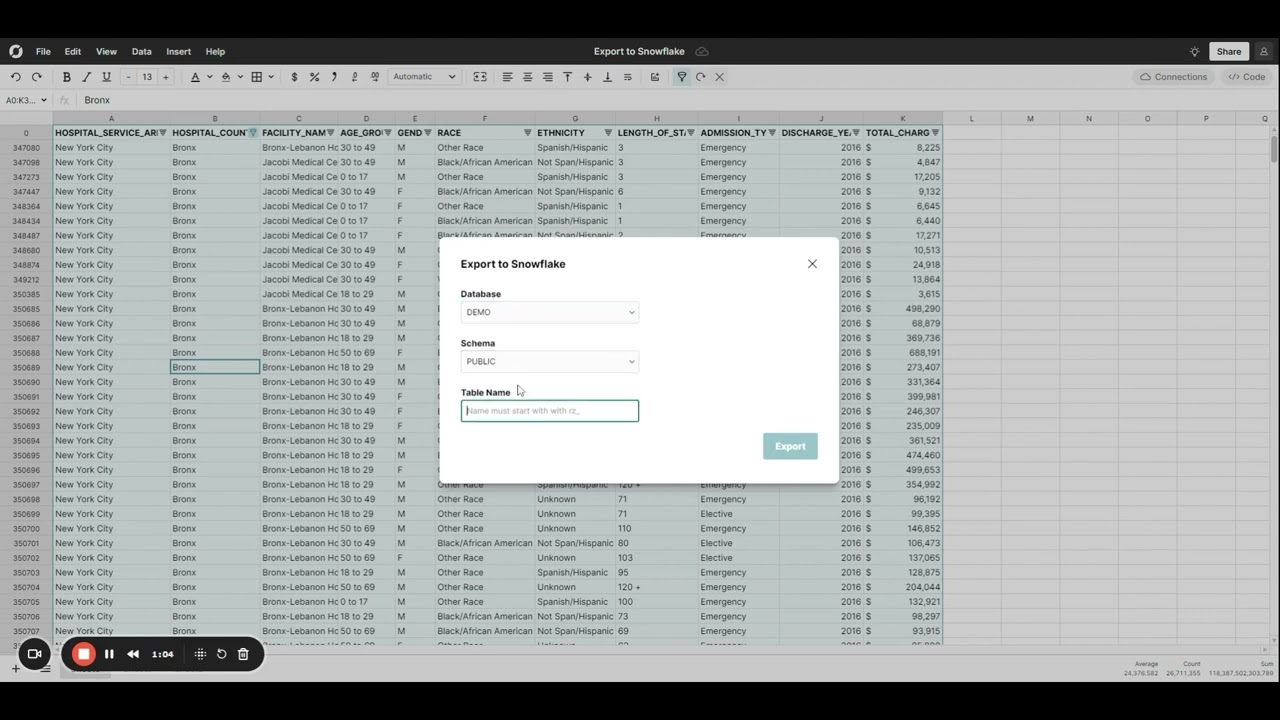
Task: Restart the recording
Action: [221, 654]
